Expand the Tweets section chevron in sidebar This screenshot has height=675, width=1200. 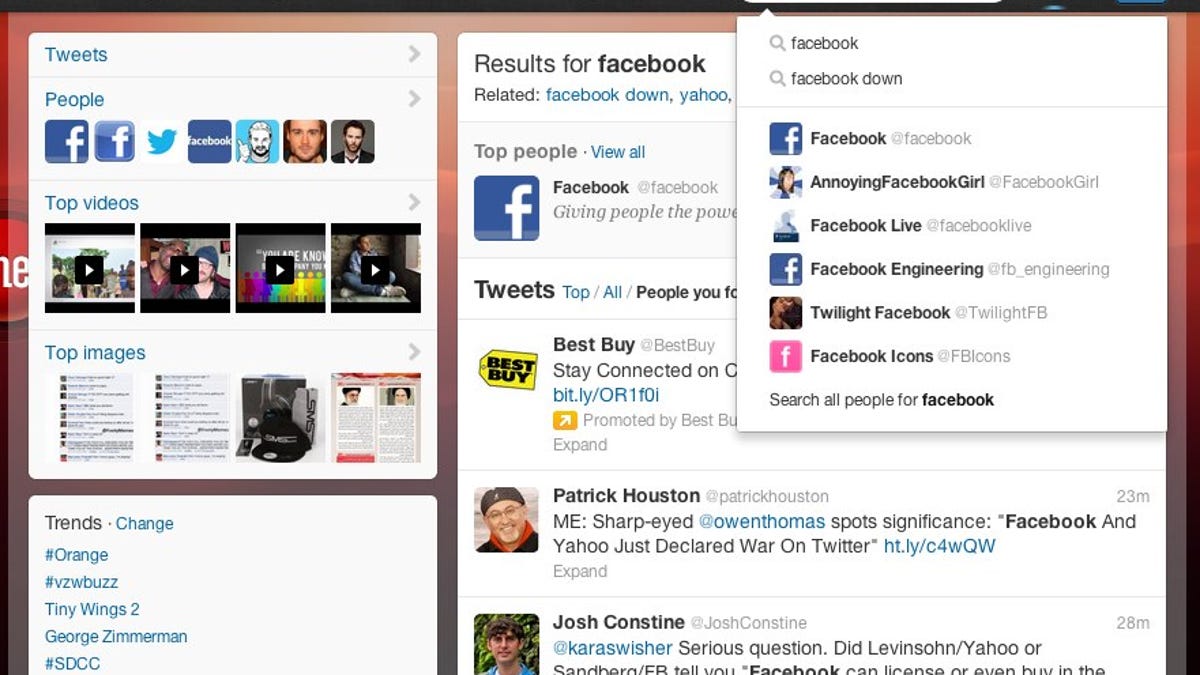[x=414, y=54]
